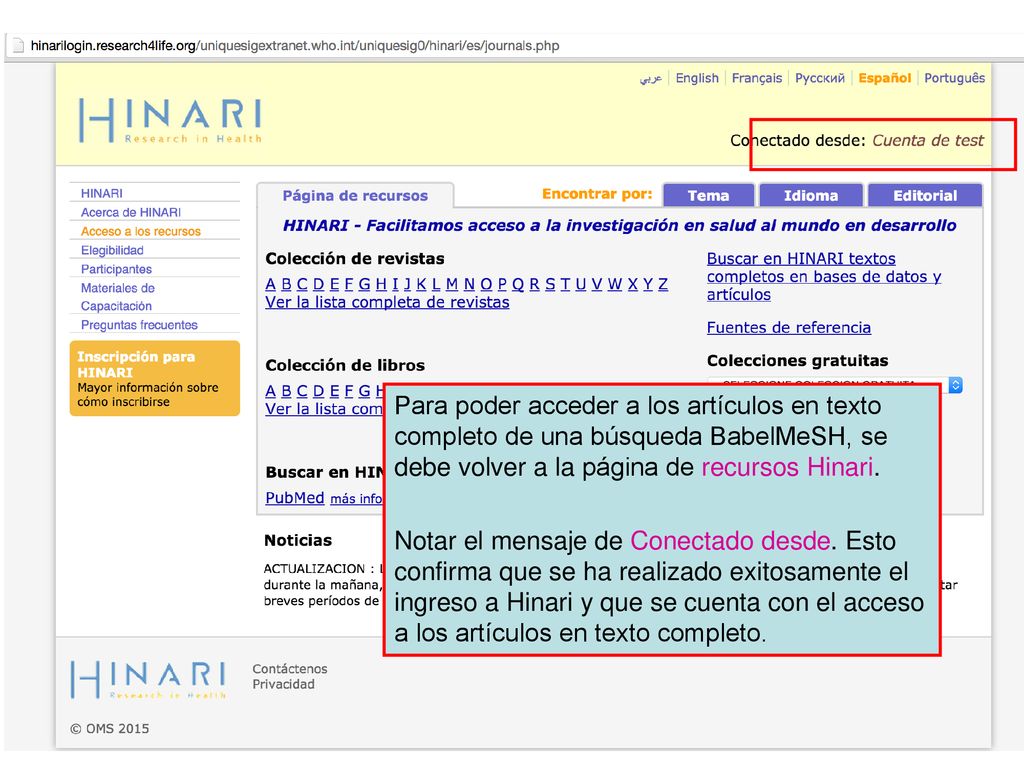Screen dimensions: 1024x768
Task: Open the Editorial tab
Action: click(x=925, y=195)
